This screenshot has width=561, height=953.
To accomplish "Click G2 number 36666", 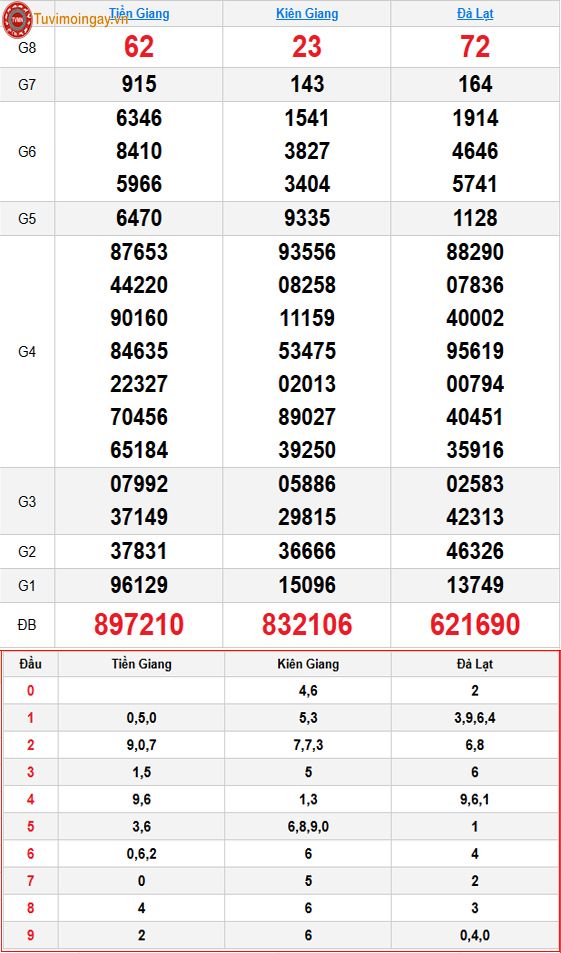I will [307, 551].
